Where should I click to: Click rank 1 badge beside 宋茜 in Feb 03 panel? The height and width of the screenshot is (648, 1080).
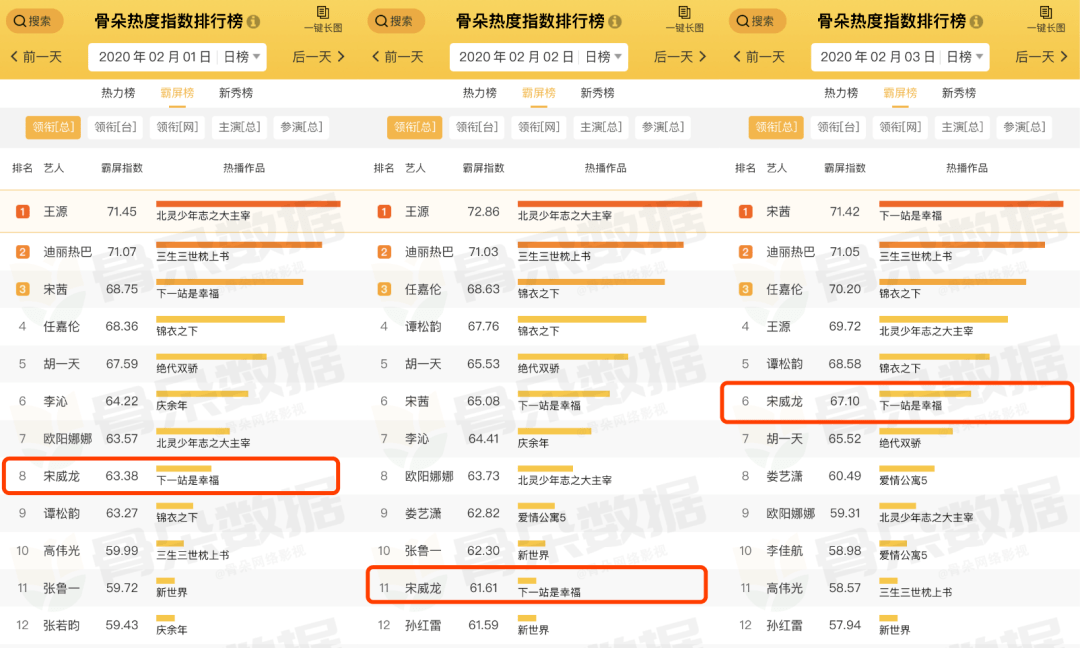coord(746,211)
